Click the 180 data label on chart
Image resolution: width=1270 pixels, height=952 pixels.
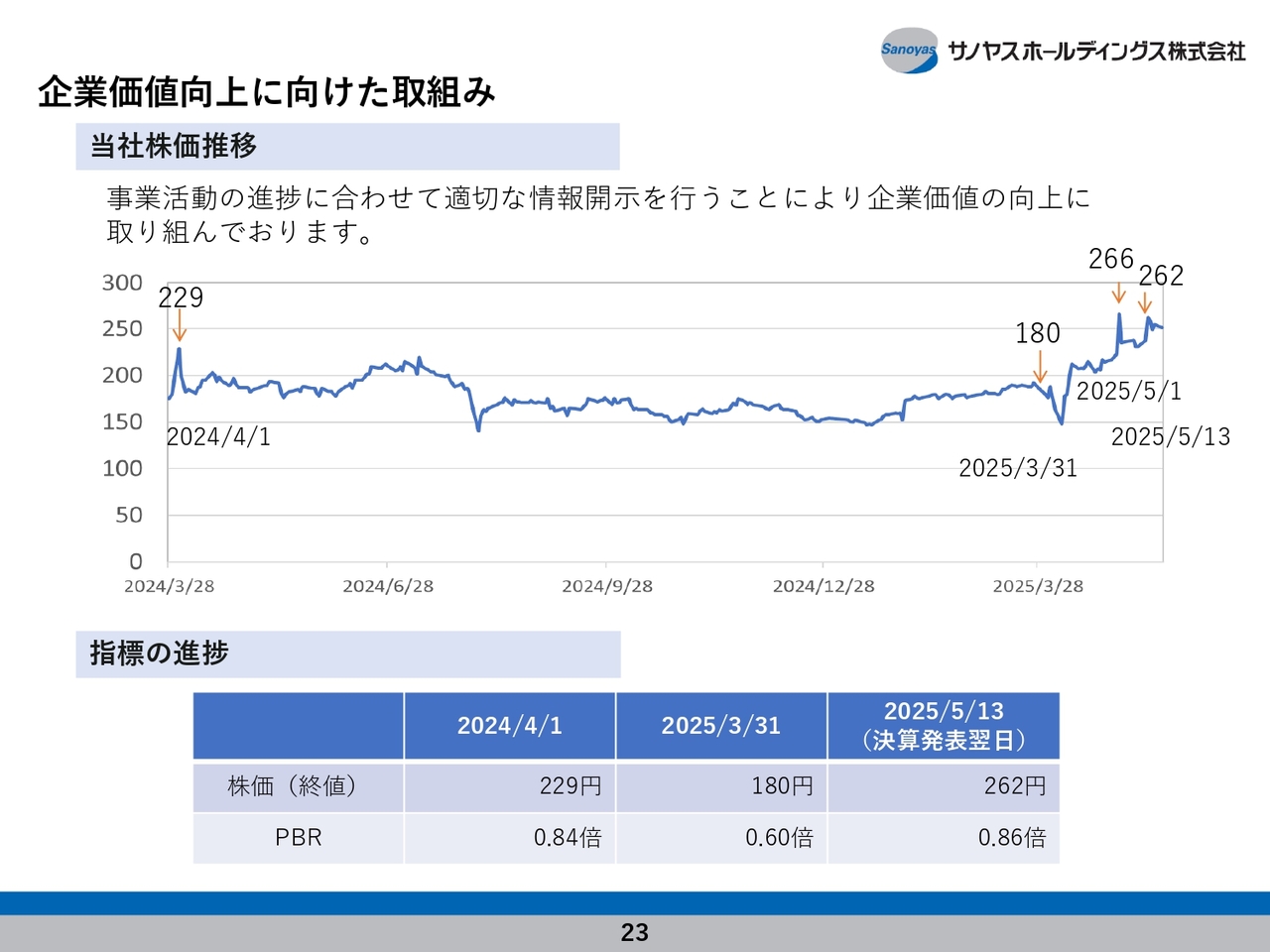(x=1038, y=333)
